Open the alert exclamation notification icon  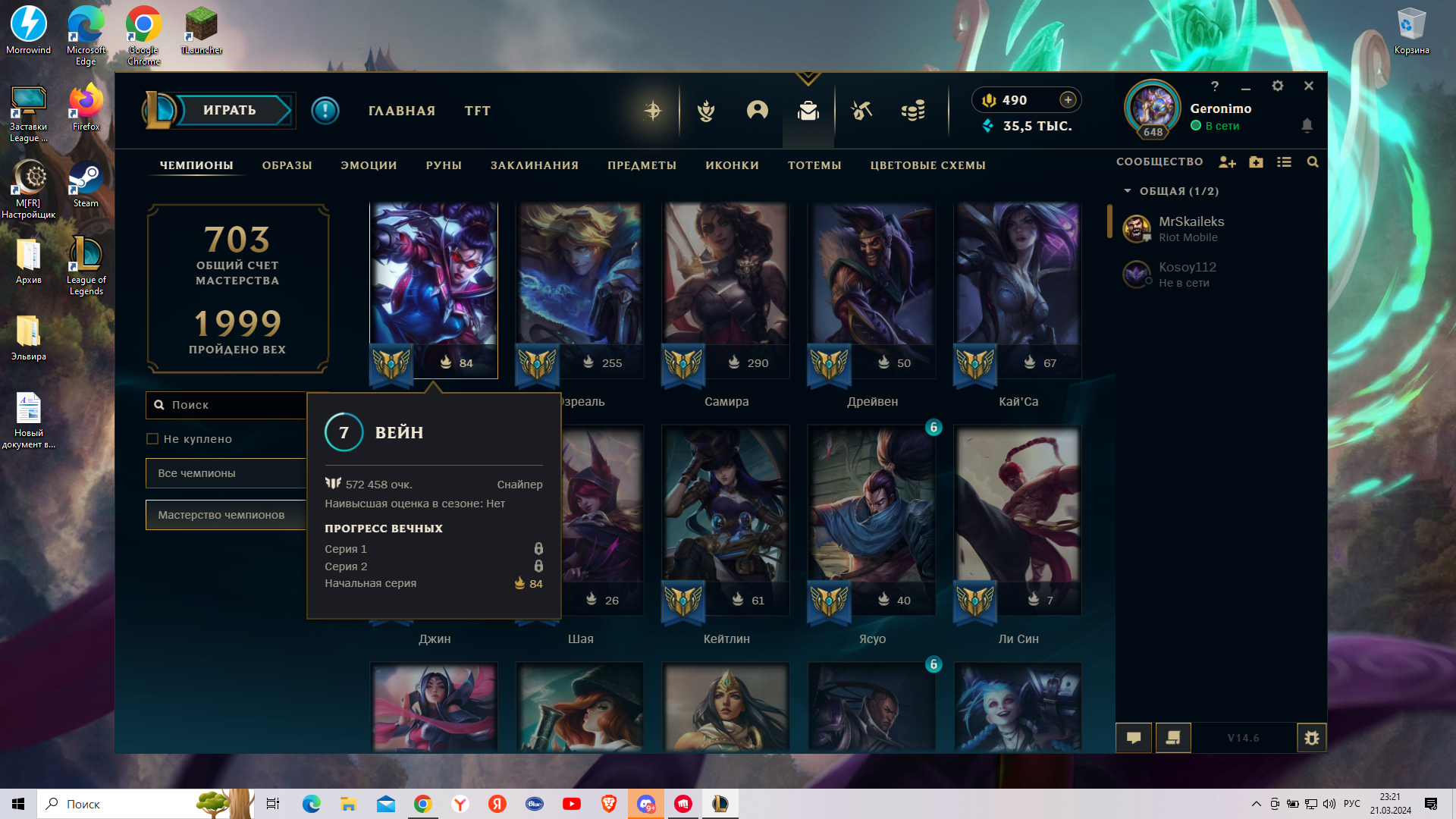[x=325, y=111]
